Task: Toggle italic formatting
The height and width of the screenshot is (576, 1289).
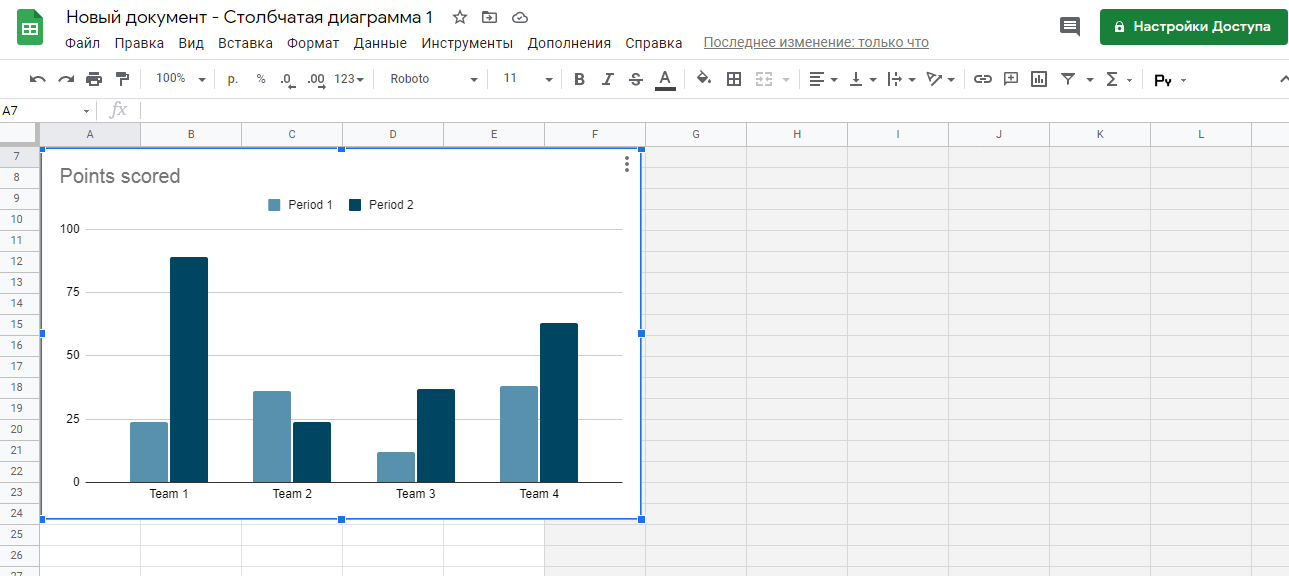Action: click(x=607, y=79)
